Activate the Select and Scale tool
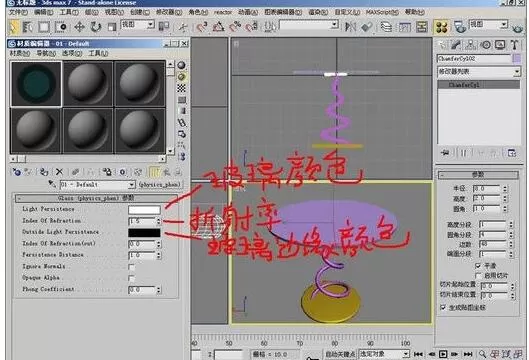This screenshot has width=529, height=360. [112, 27]
